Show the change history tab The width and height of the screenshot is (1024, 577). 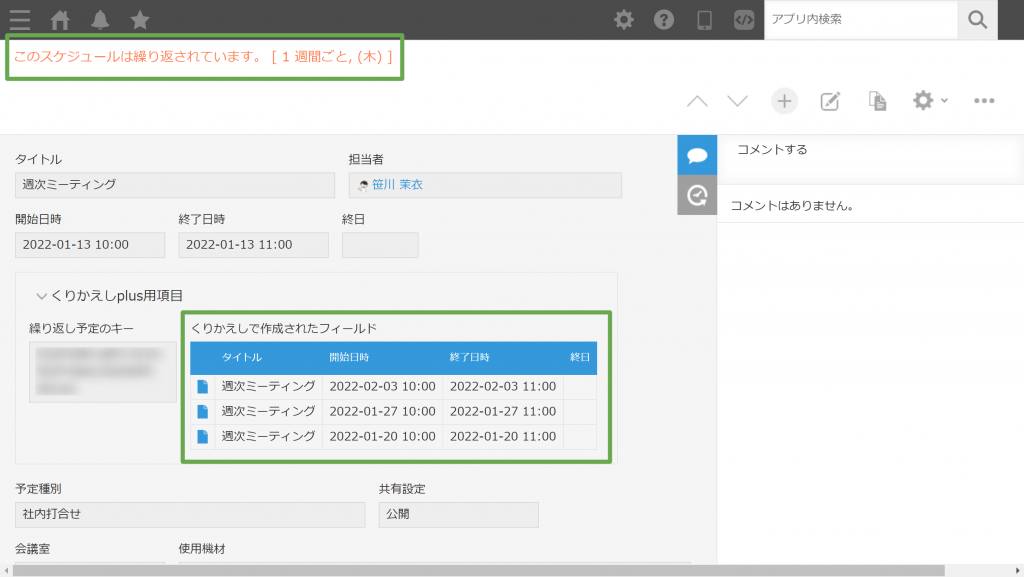697,195
